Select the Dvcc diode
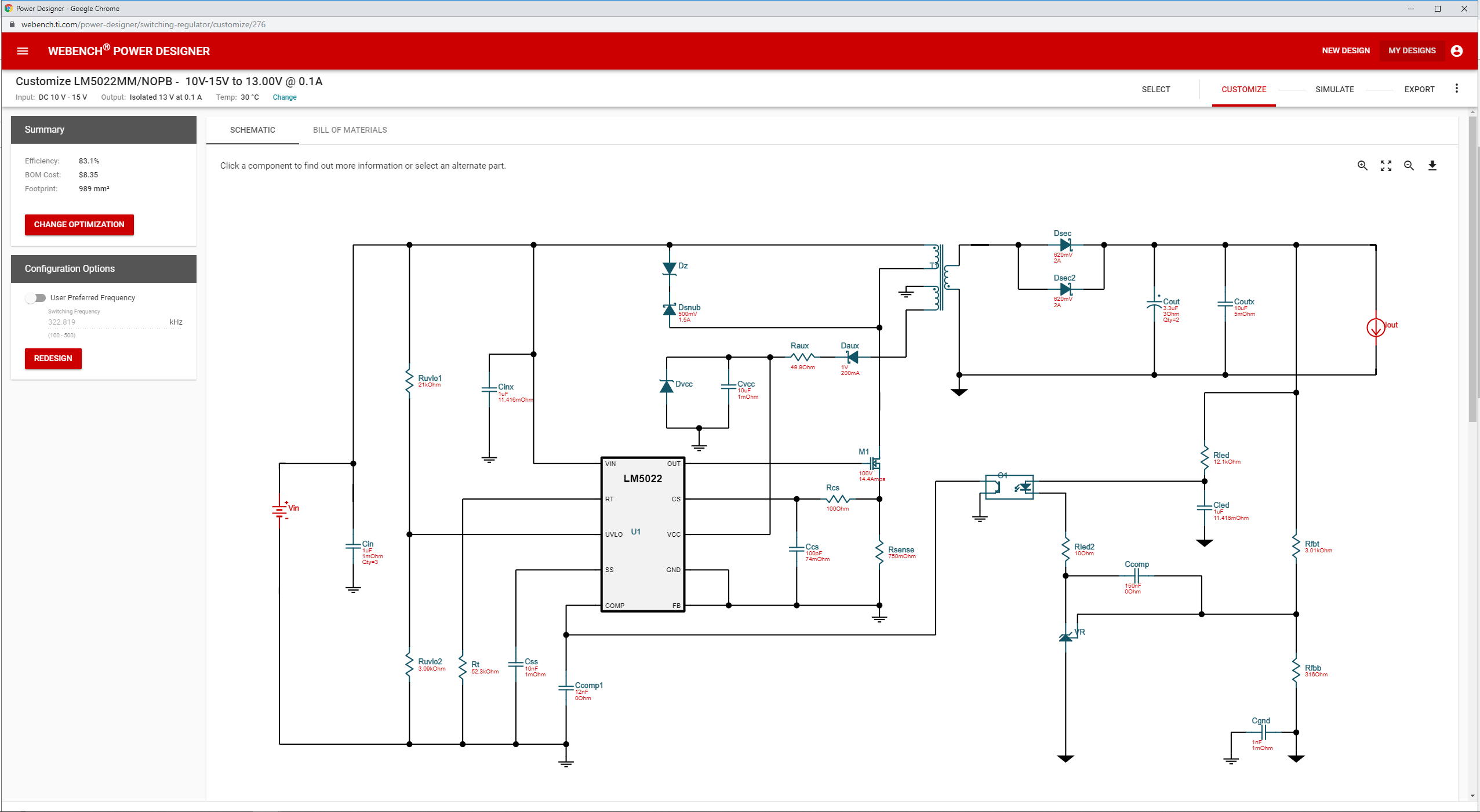 pos(667,385)
